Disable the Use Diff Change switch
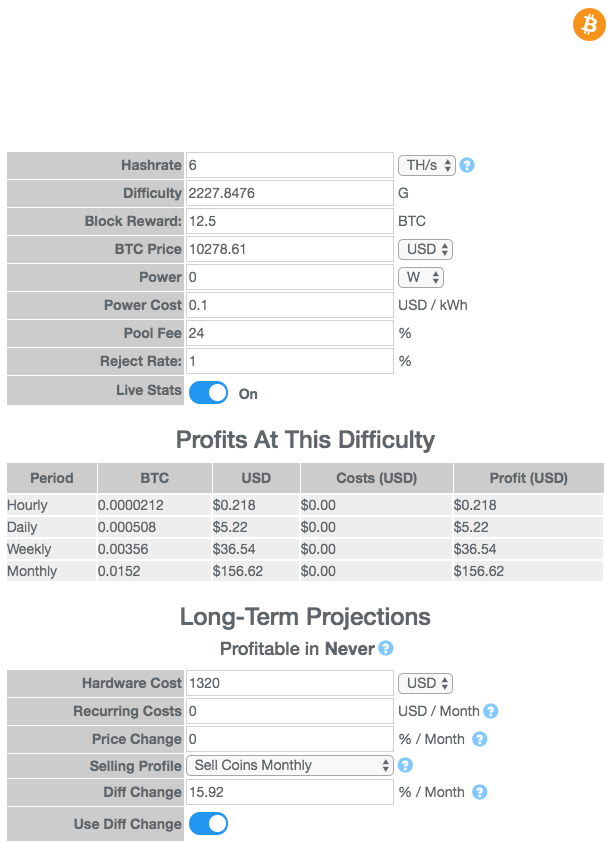 coord(208,824)
